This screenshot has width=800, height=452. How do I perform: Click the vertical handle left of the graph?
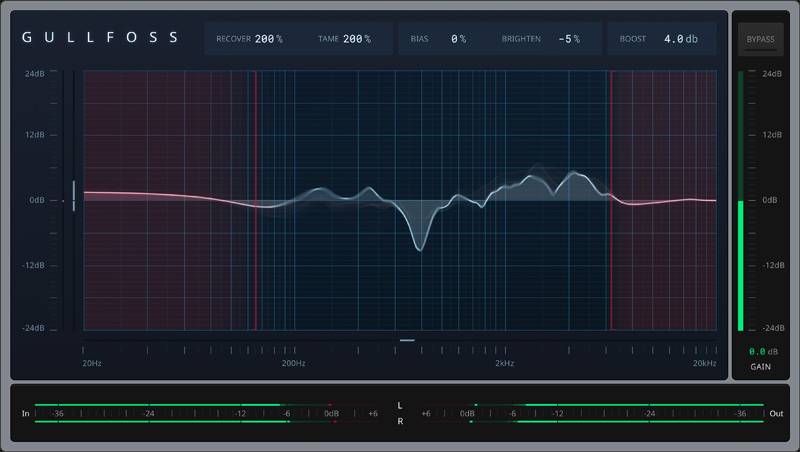(73, 194)
